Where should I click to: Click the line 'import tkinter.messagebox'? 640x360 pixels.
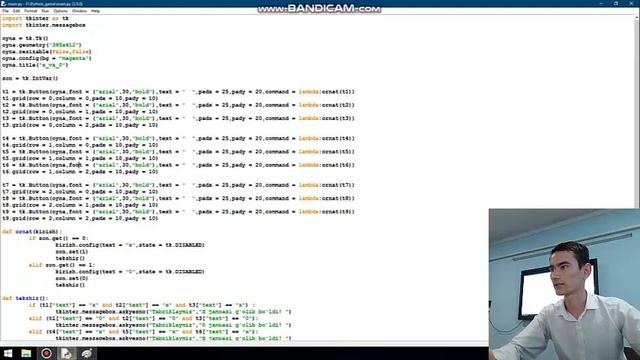(44, 25)
